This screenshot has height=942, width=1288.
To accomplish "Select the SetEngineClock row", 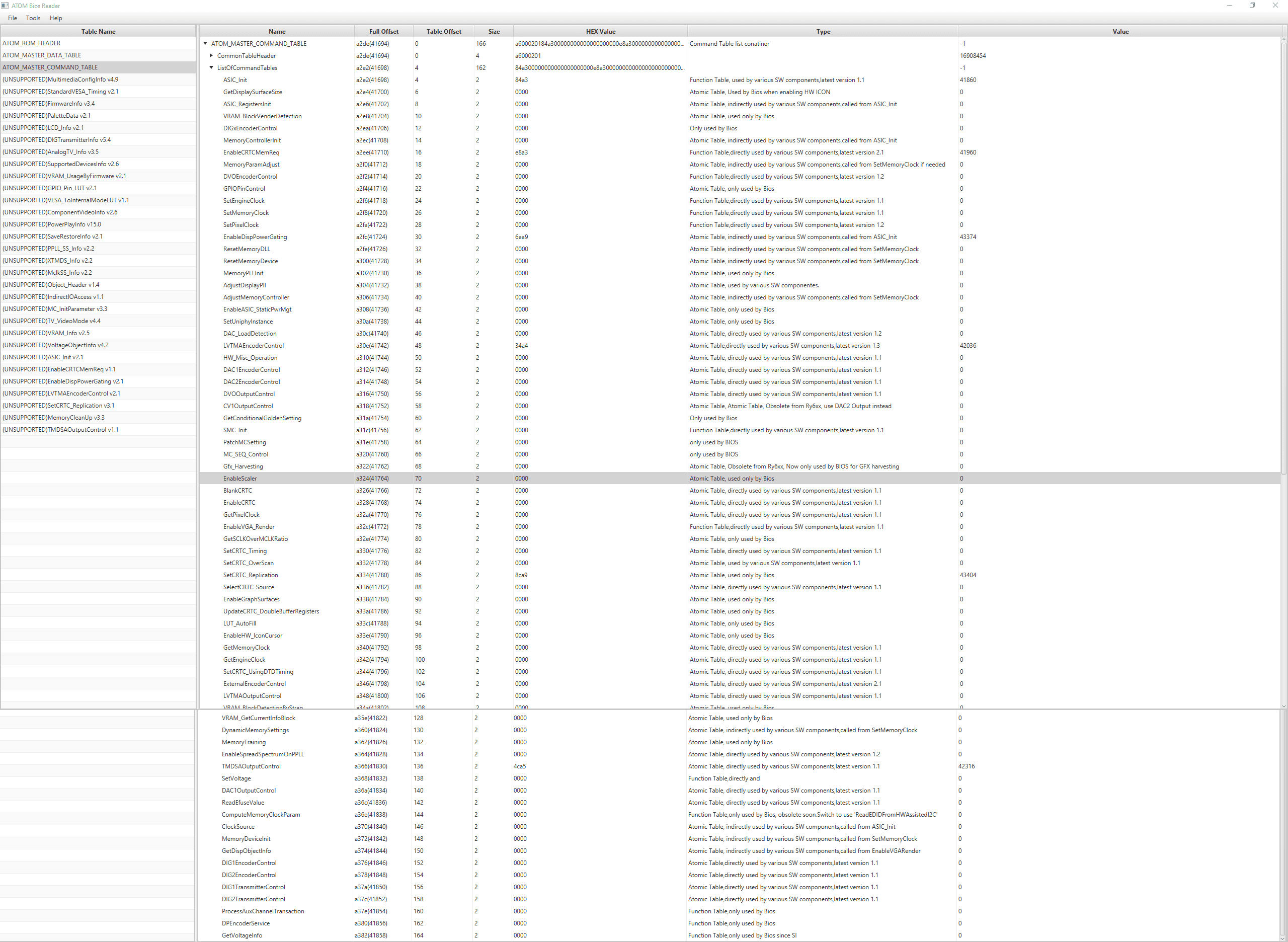I will [740, 201].
